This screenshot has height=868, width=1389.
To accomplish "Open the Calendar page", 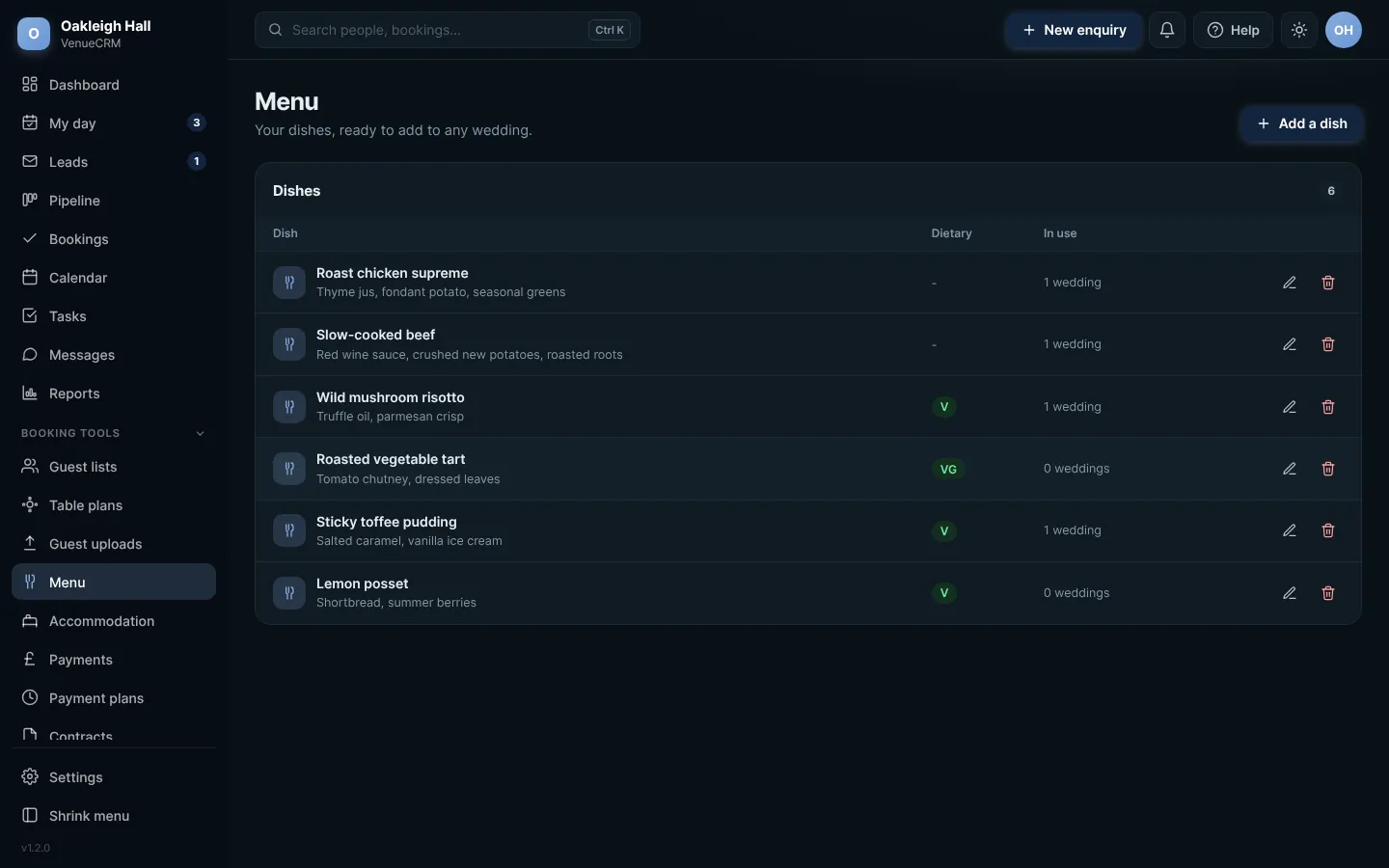I will click(x=114, y=278).
